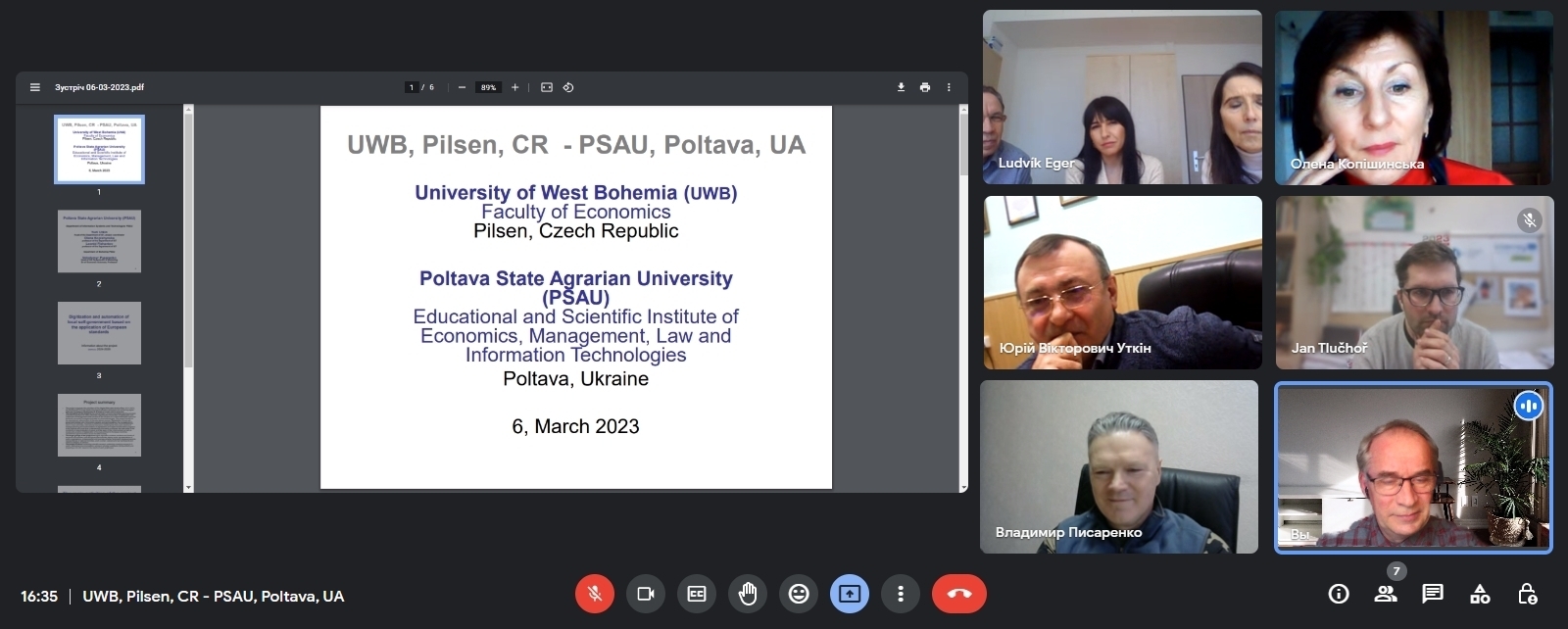Image resolution: width=1568 pixels, height=629 pixels.
Task: Click the PDF page number field
Action: pos(412,87)
